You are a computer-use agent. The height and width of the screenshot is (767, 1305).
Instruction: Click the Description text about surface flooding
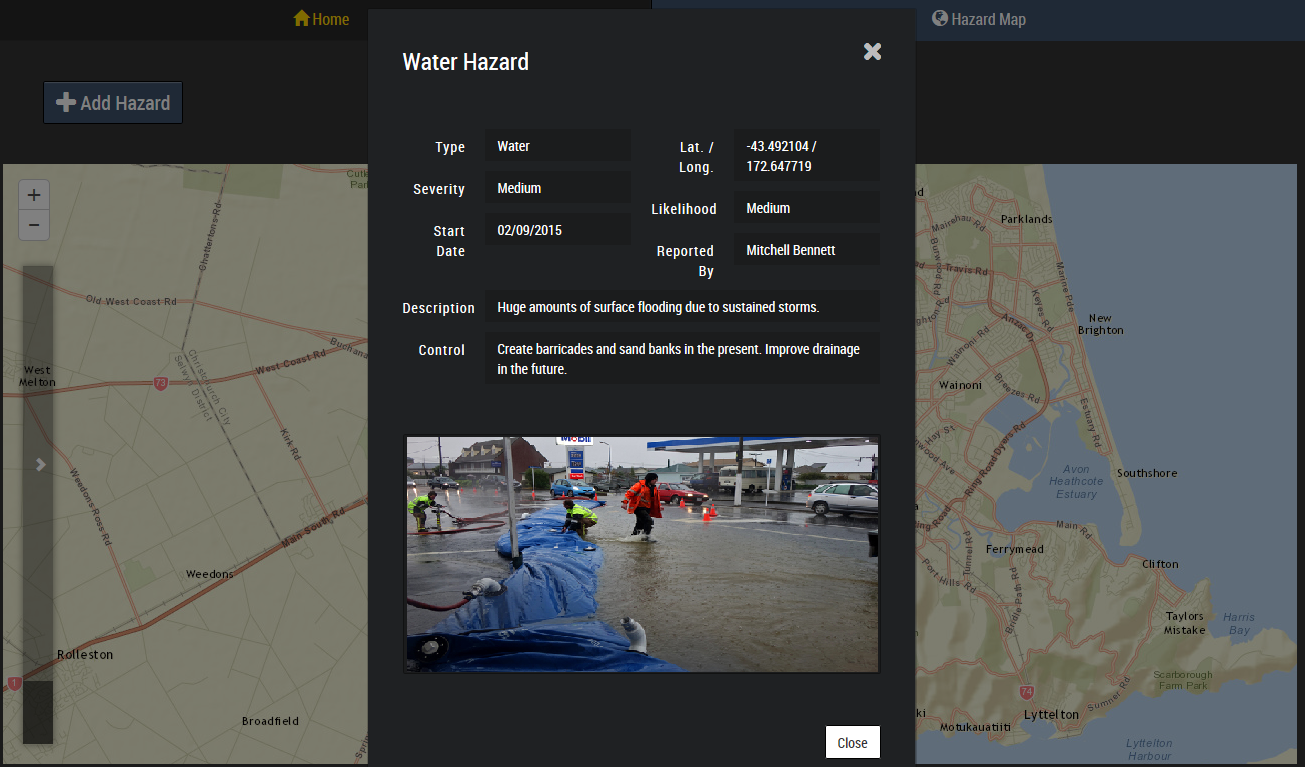(681, 307)
